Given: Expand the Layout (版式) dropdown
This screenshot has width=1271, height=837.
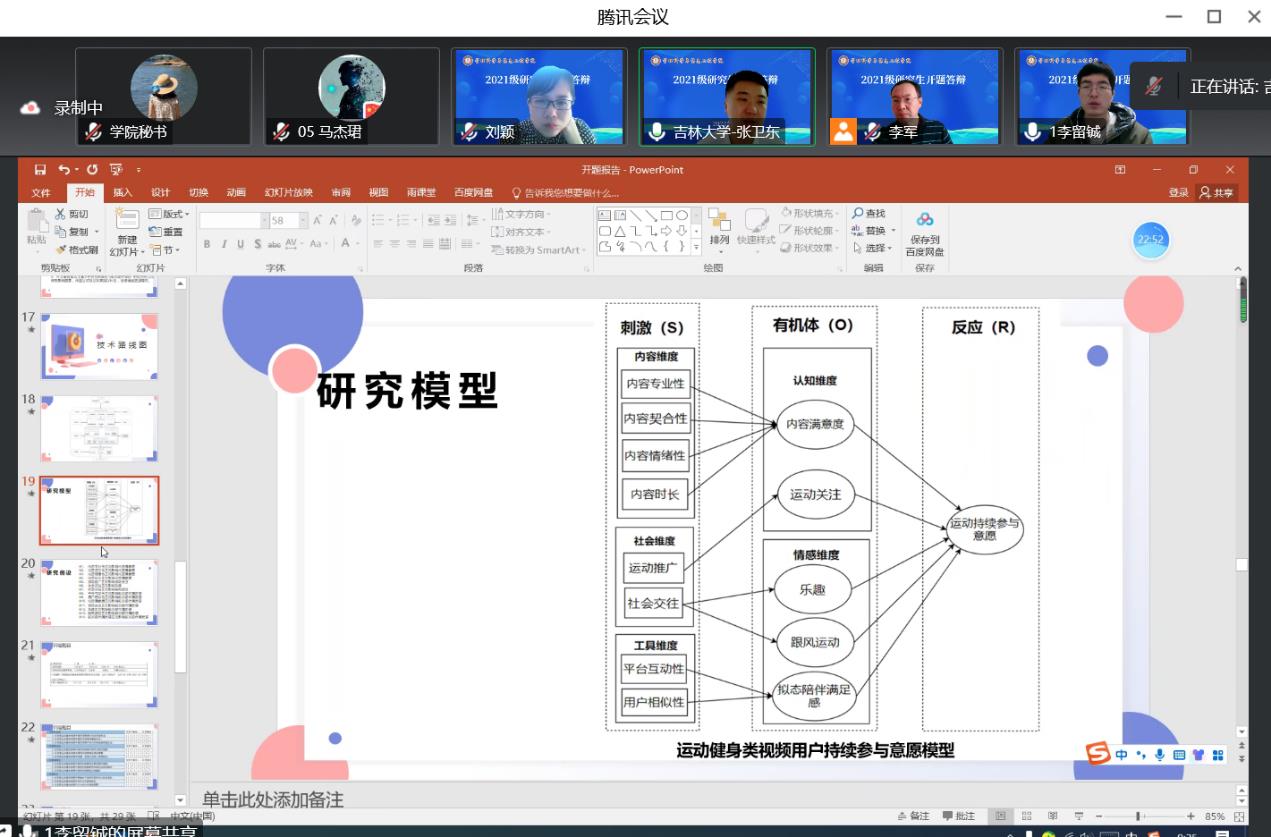Looking at the screenshot, I should point(170,214).
